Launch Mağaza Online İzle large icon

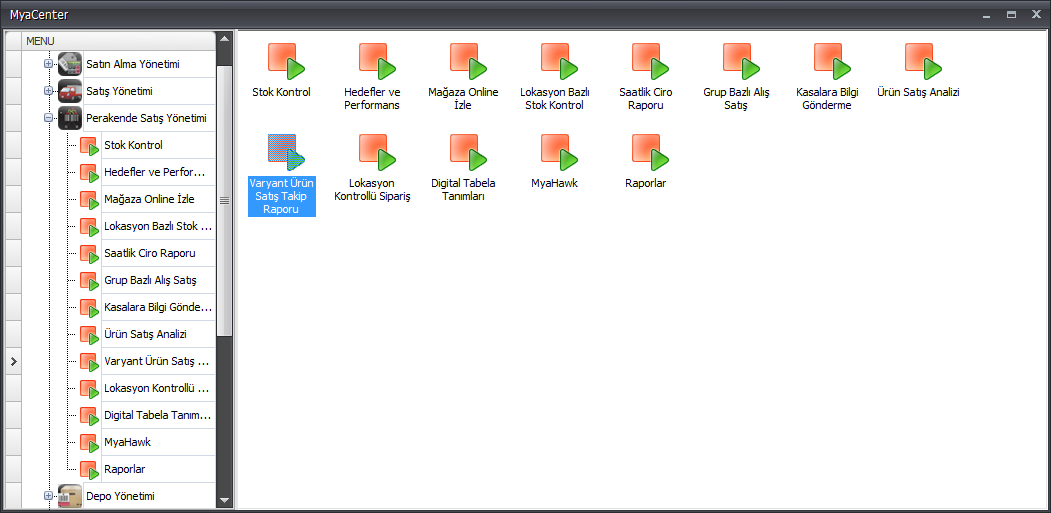tap(469, 61)
